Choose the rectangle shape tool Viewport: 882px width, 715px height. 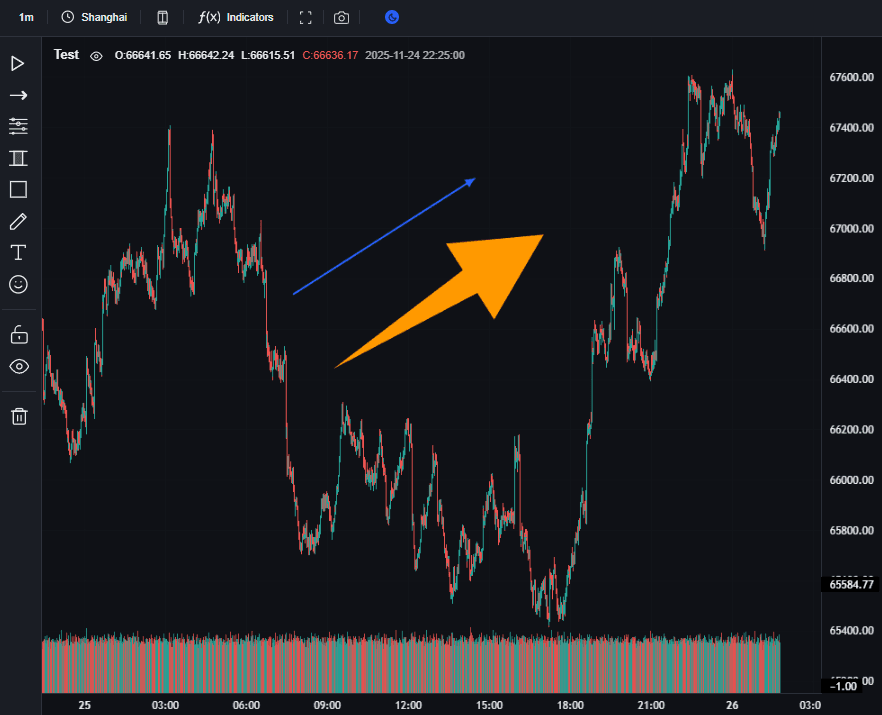click(x=18, y=189)
